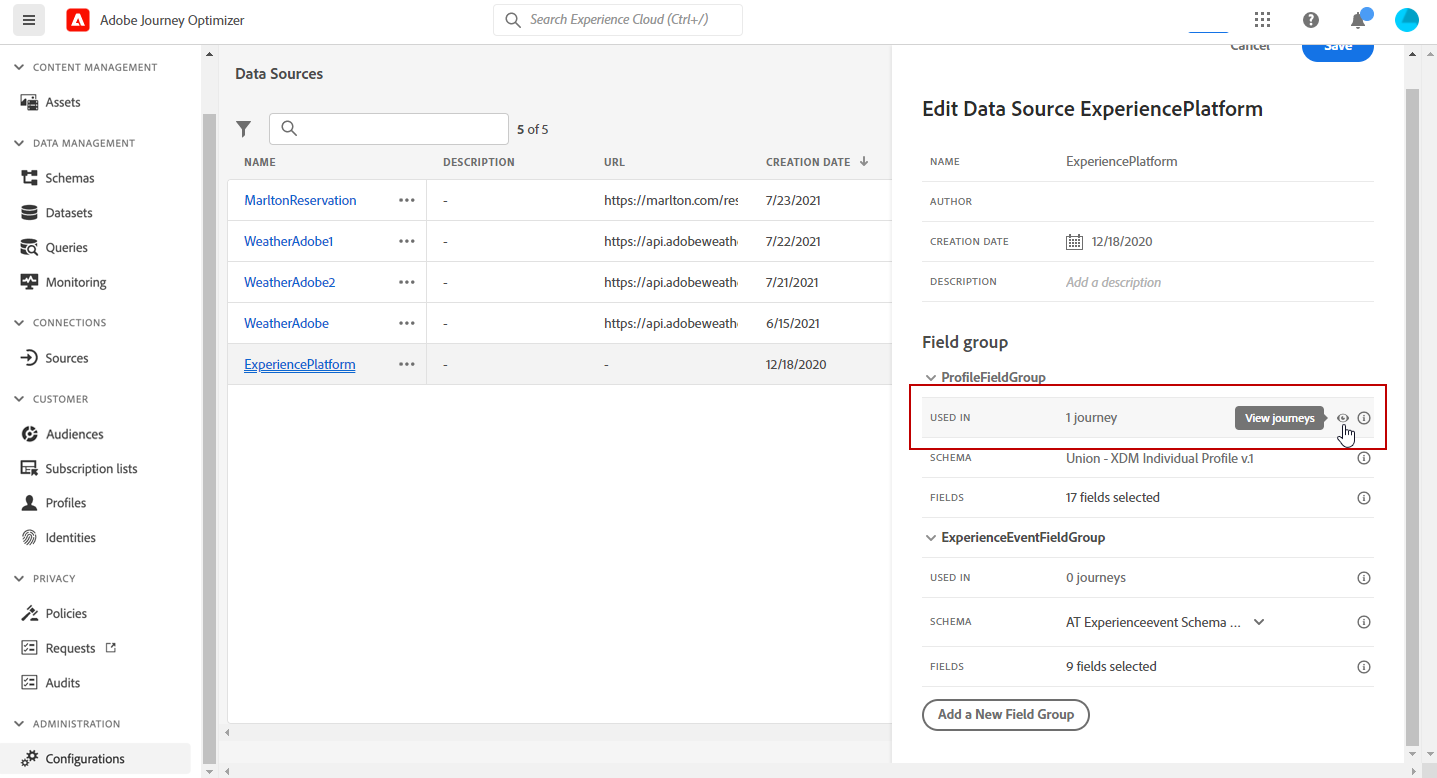Toggle the hamburger navigation menu
Image resolution: width=1437 pixels, height=778 pixels.
pyautogui.click(x=28, y=20)
